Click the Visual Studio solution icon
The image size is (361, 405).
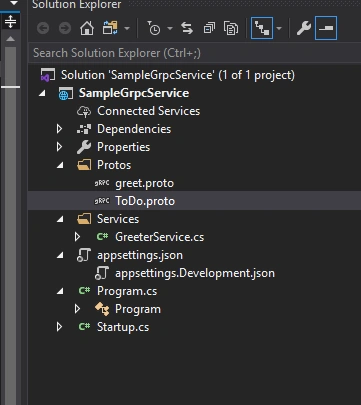tap(48, 75)
